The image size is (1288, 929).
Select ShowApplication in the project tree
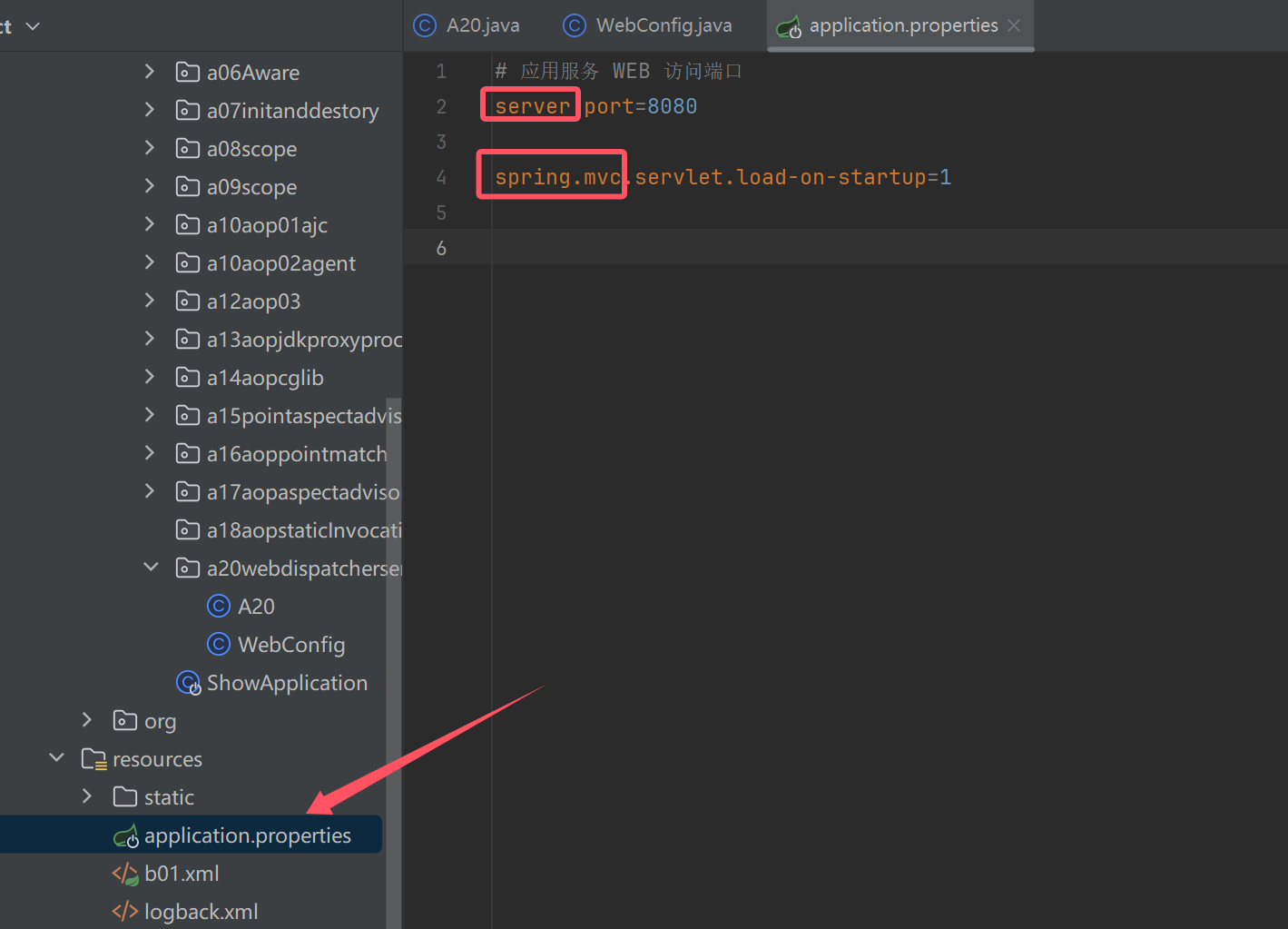(x=287, y=683)
